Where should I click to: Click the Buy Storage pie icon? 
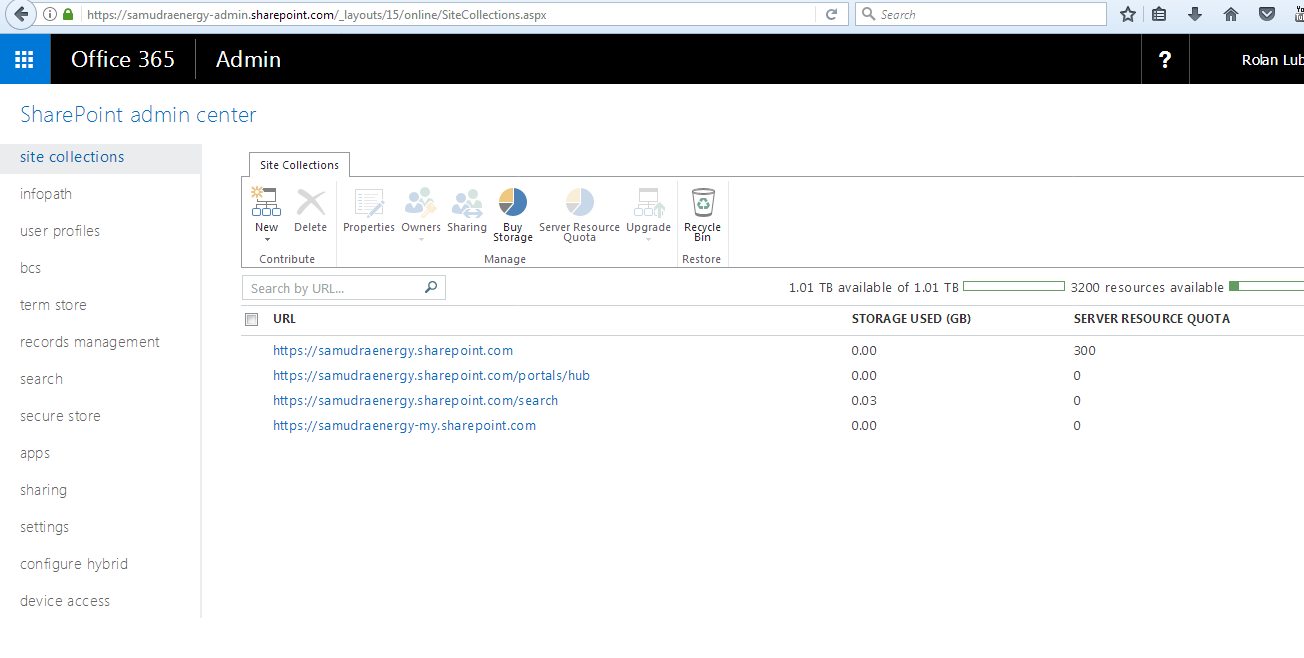(x=513, y=203)
